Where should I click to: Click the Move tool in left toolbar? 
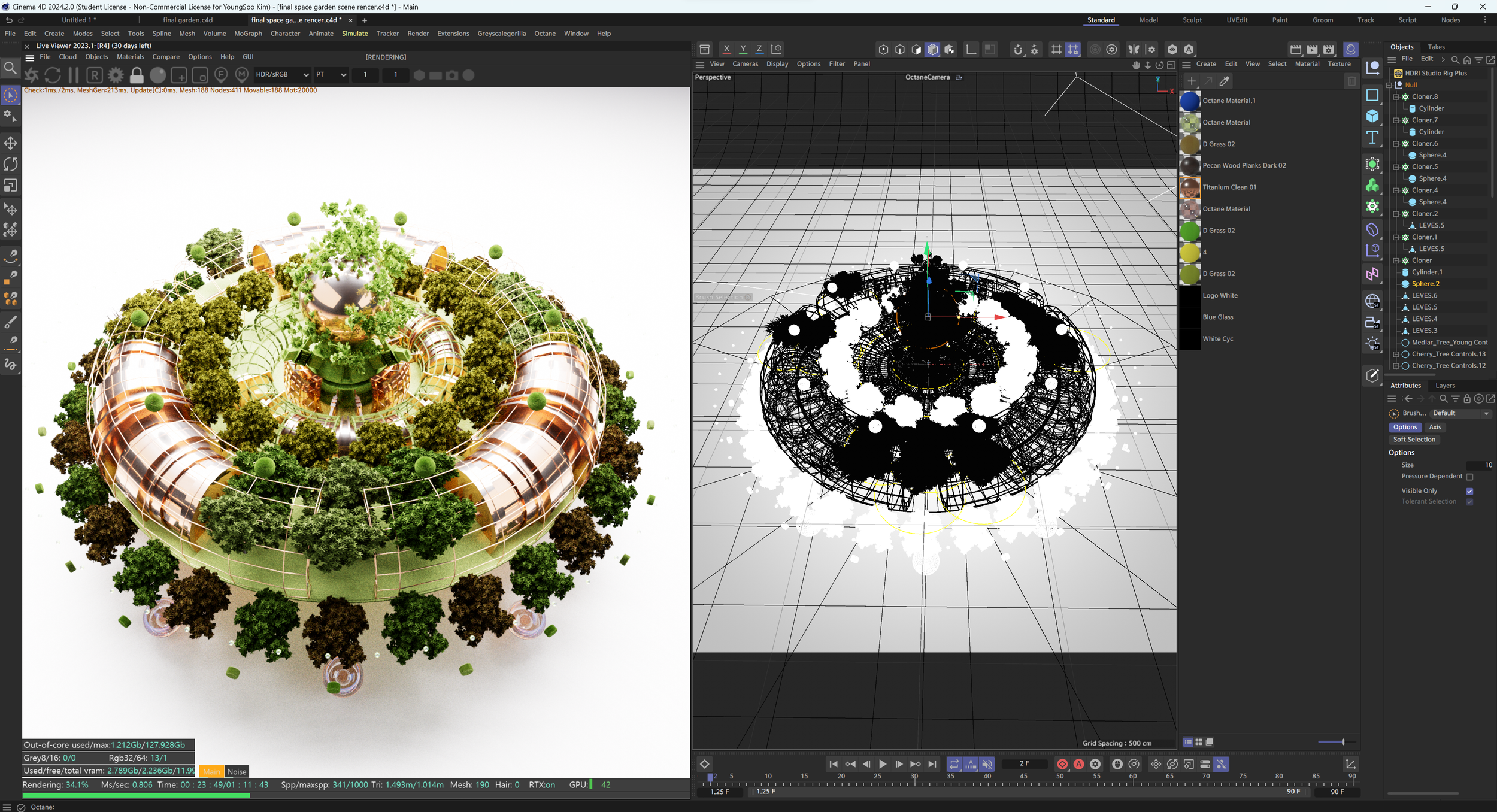tap(10, 143)
